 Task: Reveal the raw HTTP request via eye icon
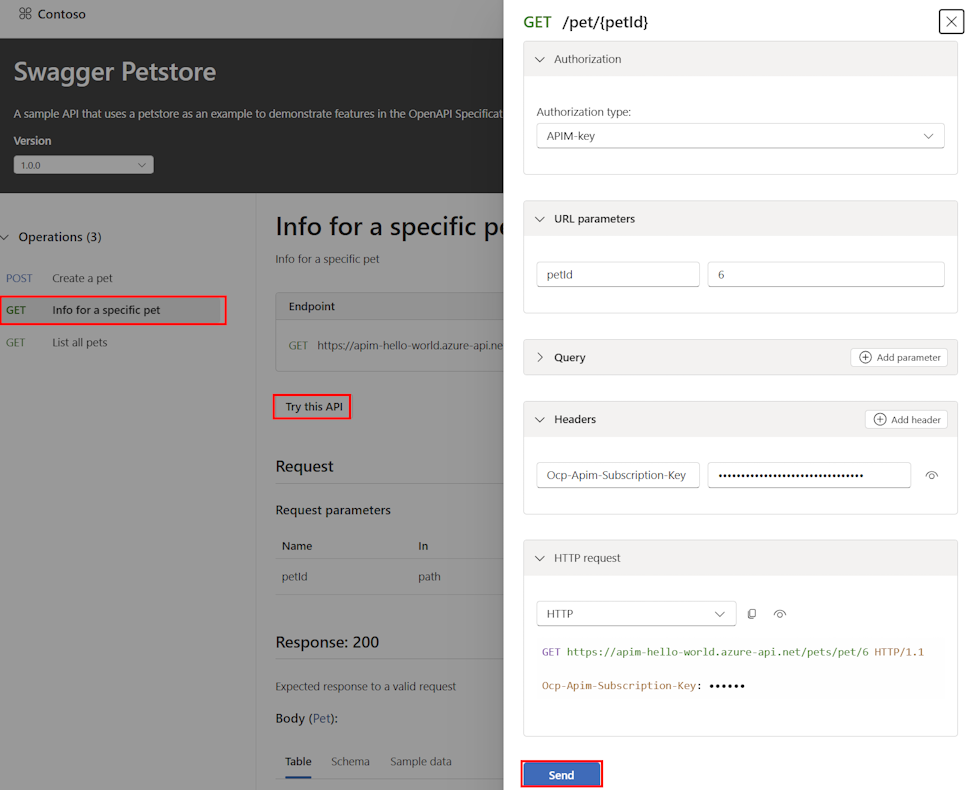780,613
